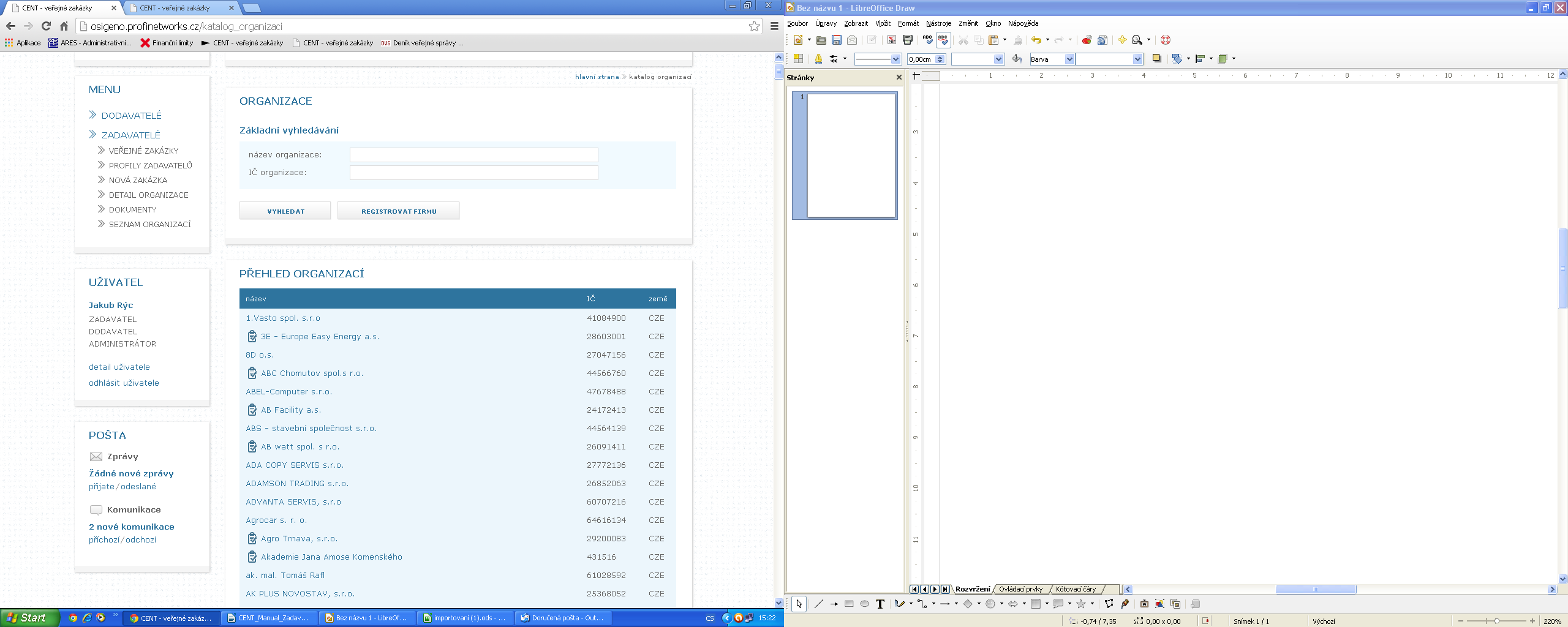Screen dimensions: 1568x627
Task: Expand Alignment dropdown in Draw
Action: coord(1211,59)
